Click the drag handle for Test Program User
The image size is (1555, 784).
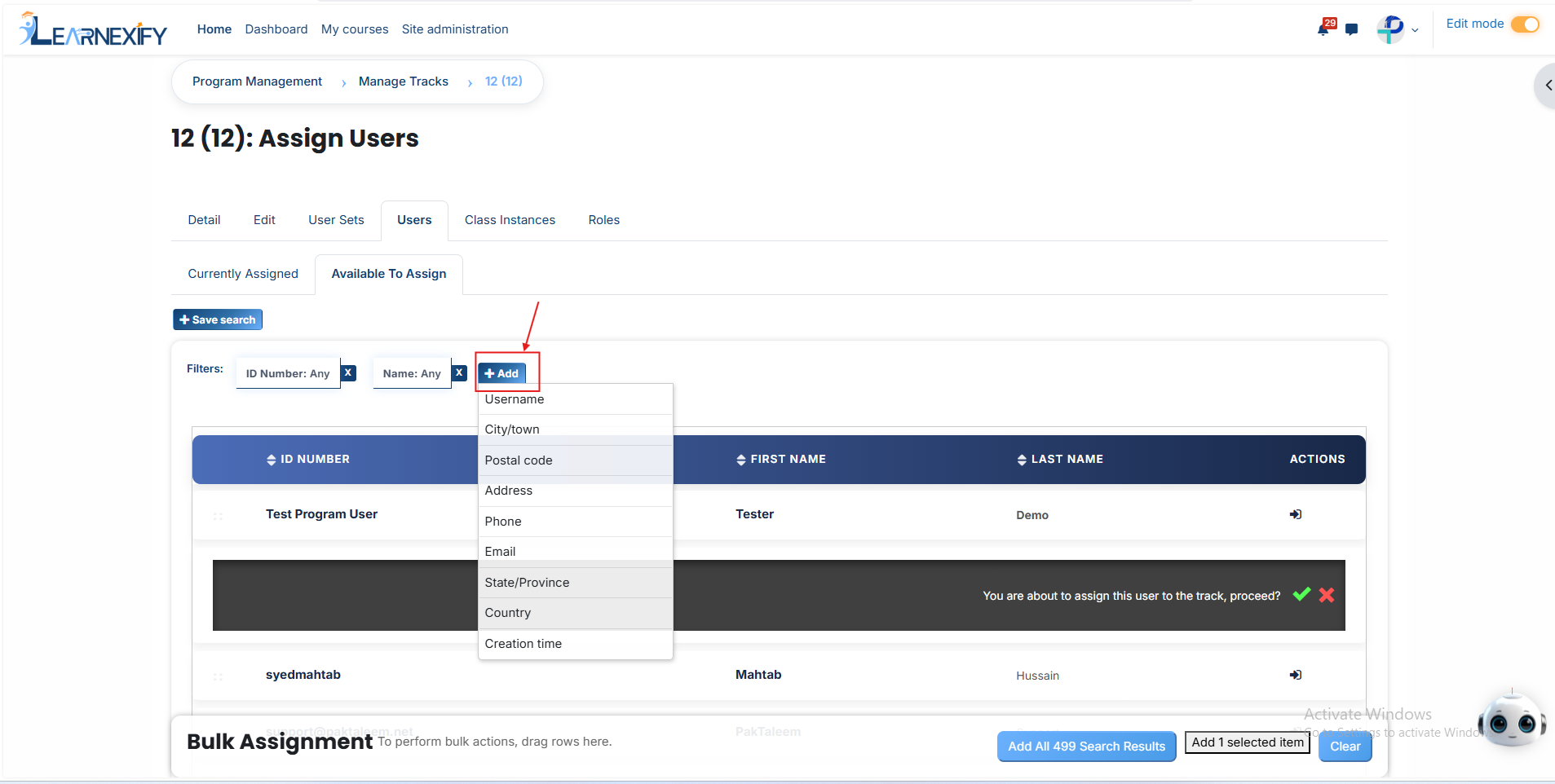click(x=218, y=516)
